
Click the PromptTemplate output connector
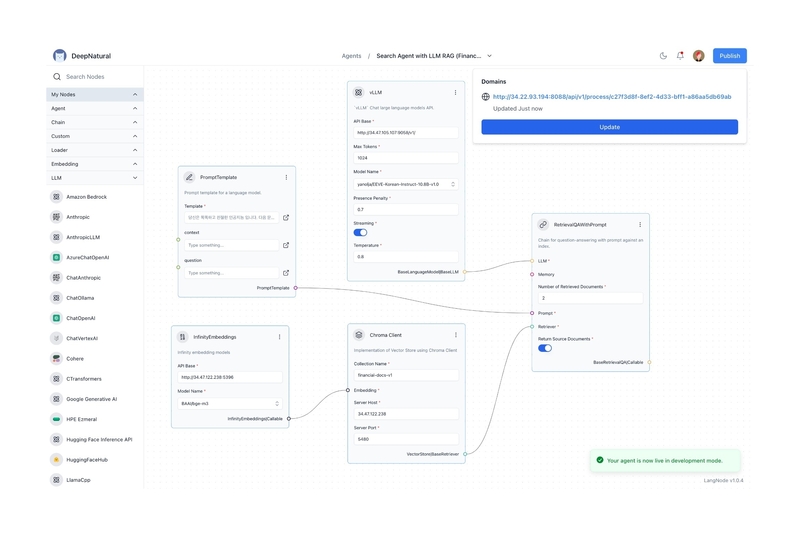click(x=295, y=288)
